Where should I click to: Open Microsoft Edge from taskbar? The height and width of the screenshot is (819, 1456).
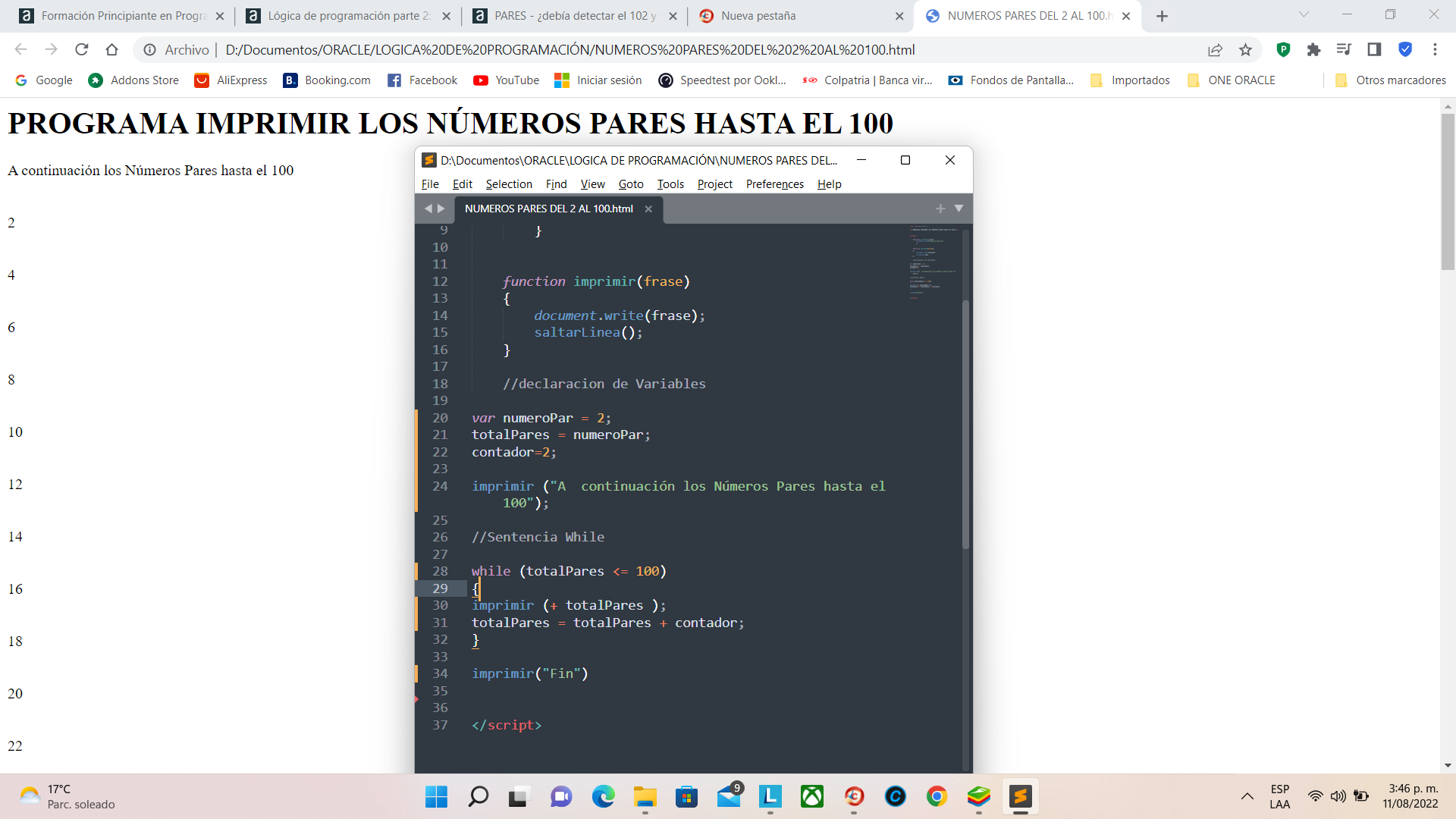pyautogui.click(x=603, y=796)
